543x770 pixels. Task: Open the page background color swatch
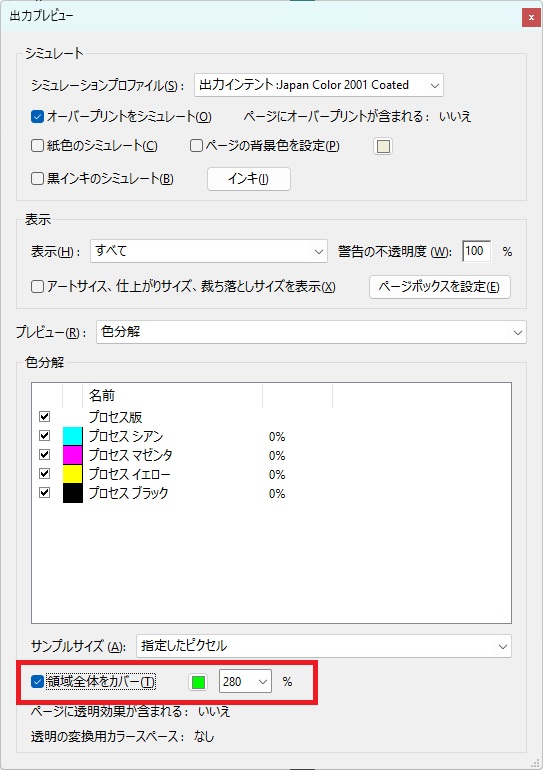click(383, 146)
